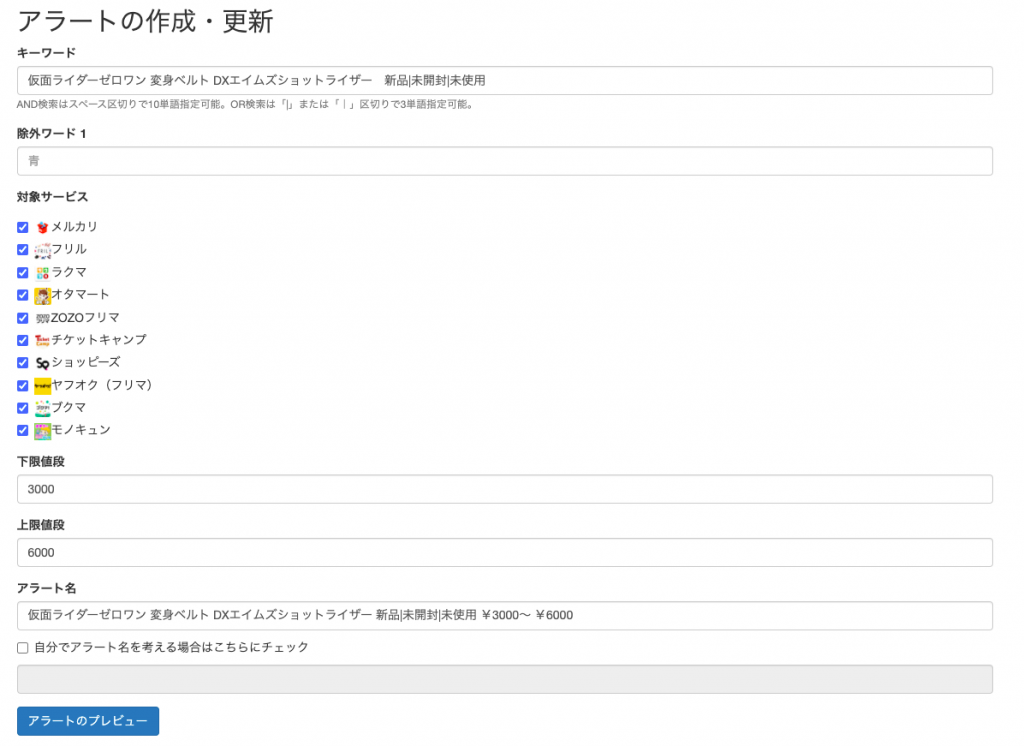Click the モノキュン service icon
The image size is (1024, 746).
tap(42, 430)
